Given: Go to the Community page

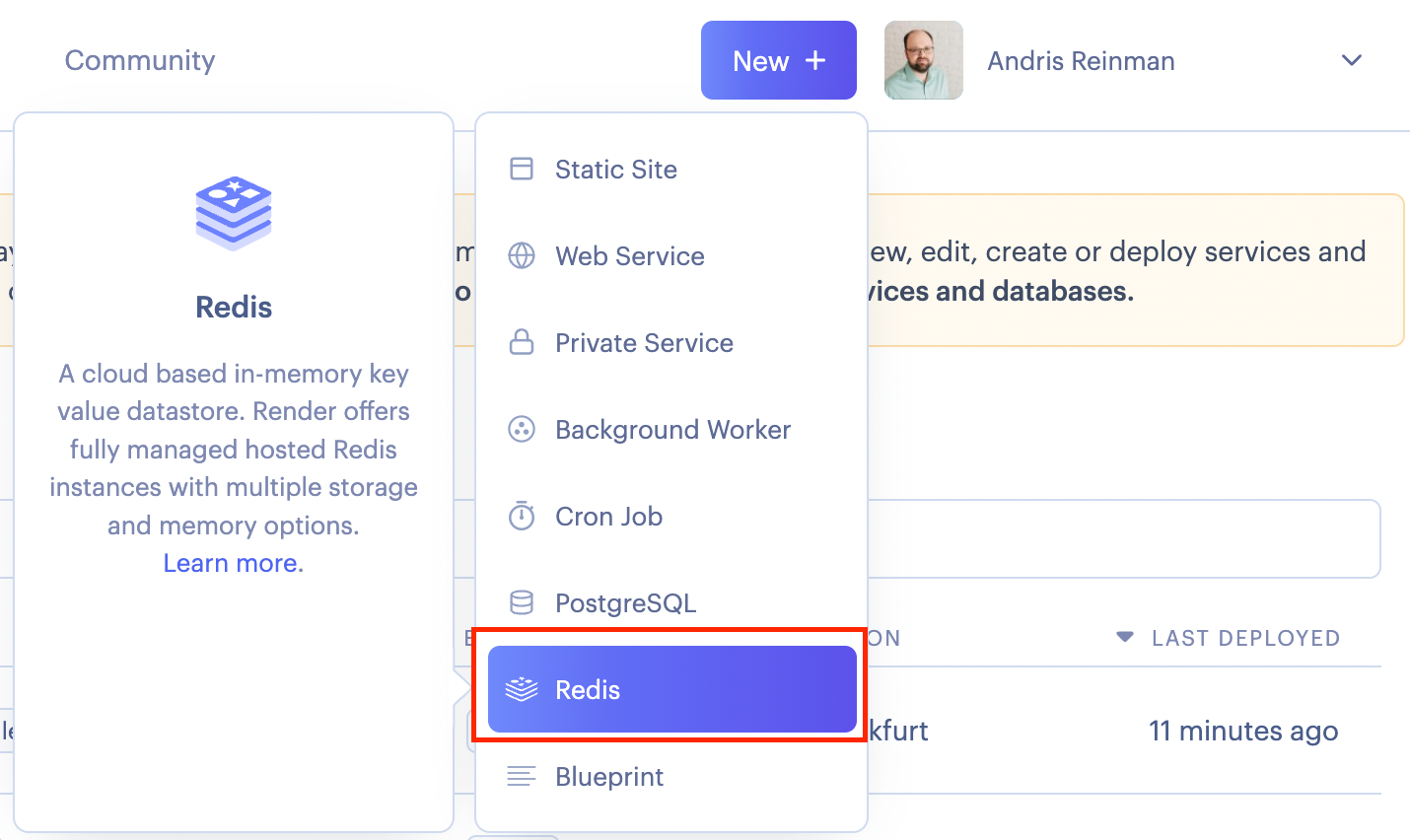Looking at the screenshot, I should pyautogui.click(x=139, y=60).
